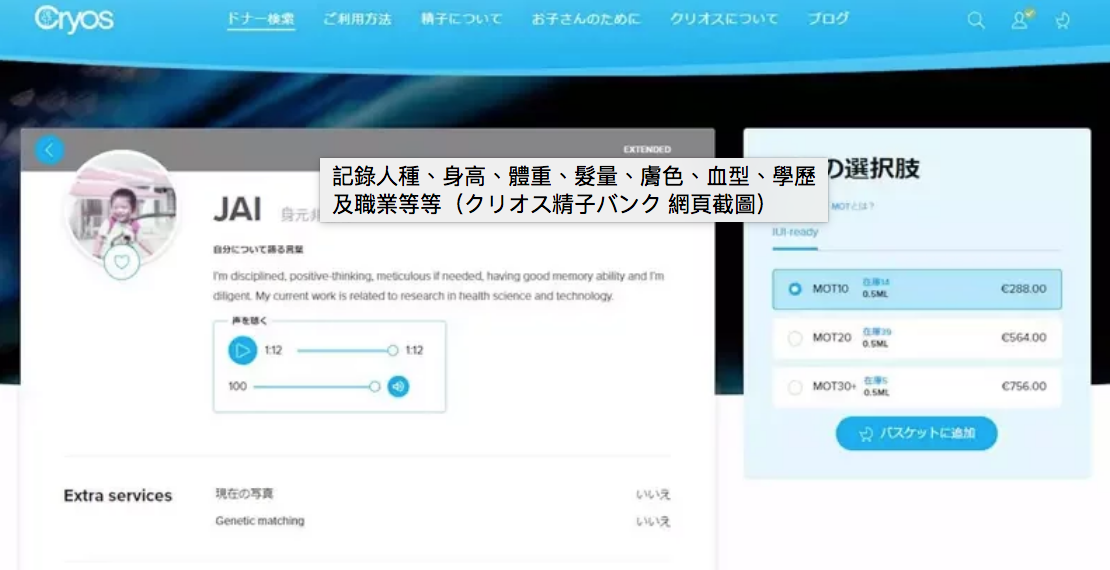Viewport: 1110px width, 570px height.
Task: Open ブログ menu item
Action: (828, 19)
